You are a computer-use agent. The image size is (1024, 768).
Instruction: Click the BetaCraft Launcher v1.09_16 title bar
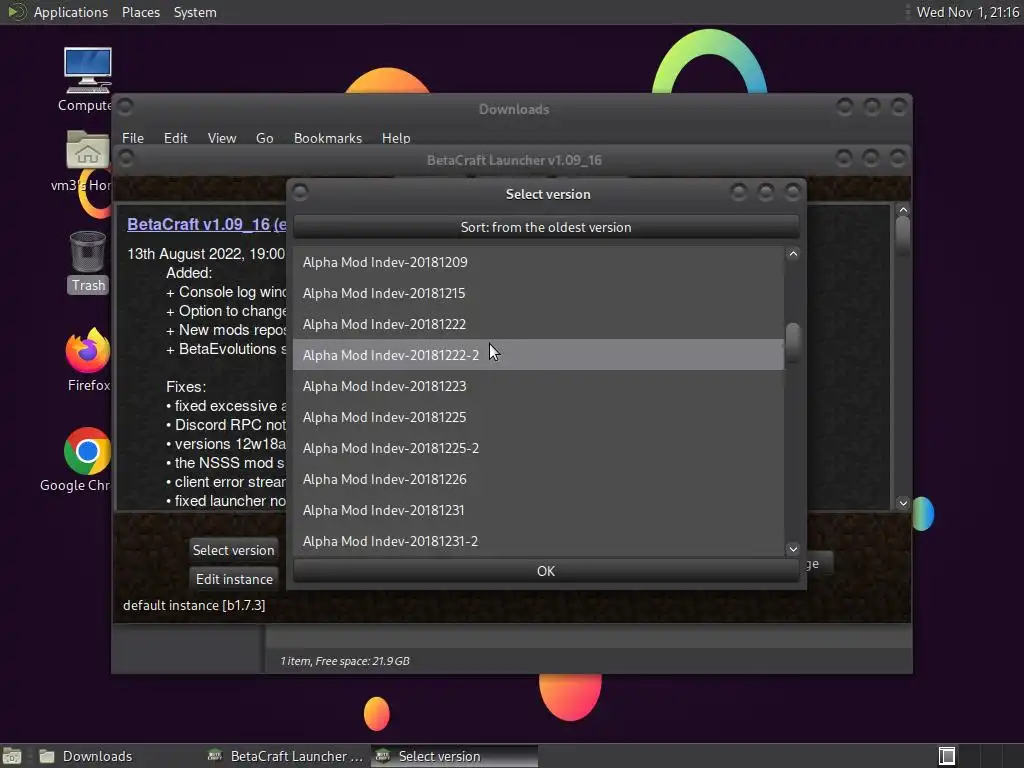pos(514,160)
